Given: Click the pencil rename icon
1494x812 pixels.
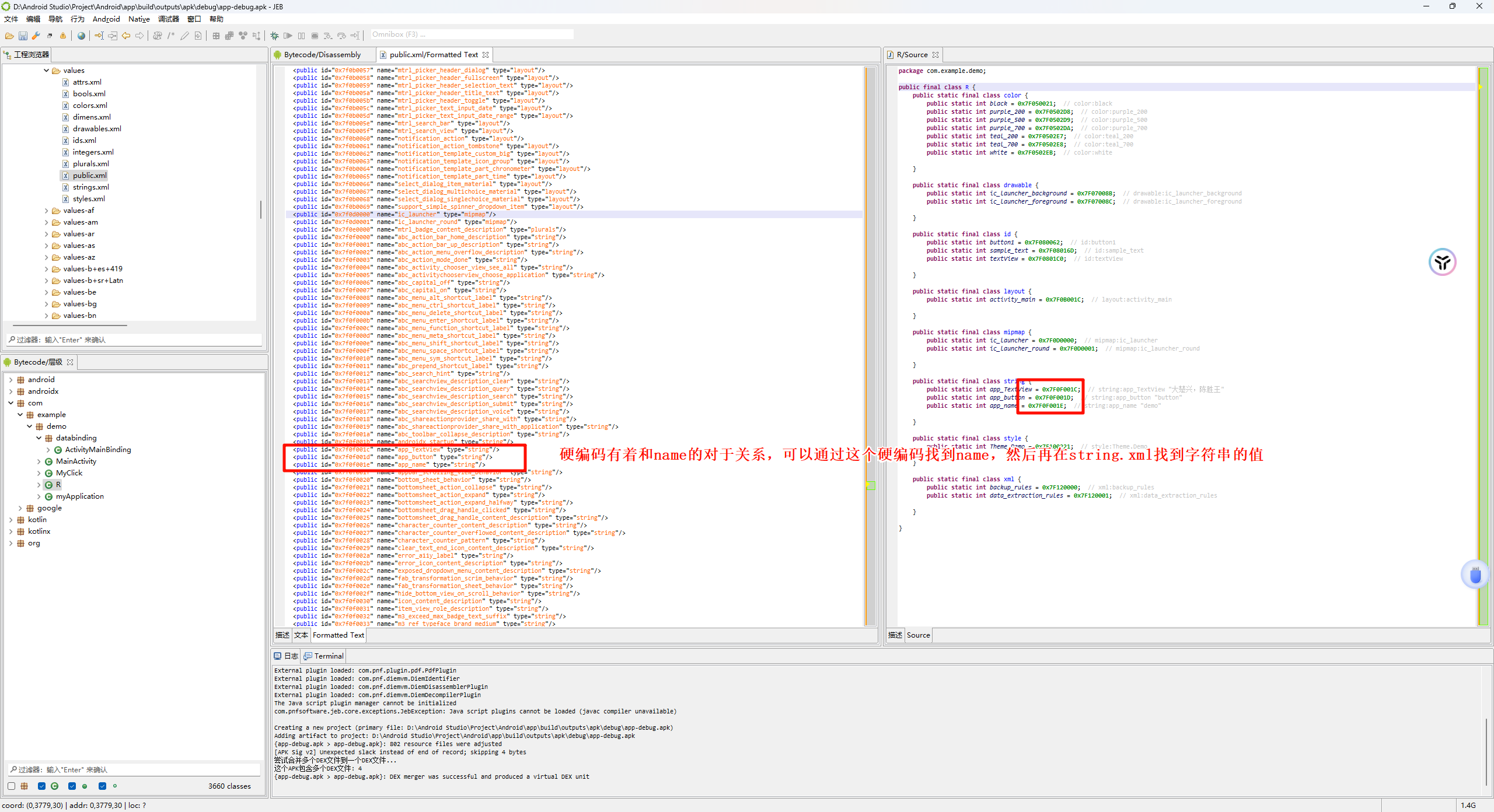Looking at the screenshot, I should pyautogui.click(x=184, y=36).
